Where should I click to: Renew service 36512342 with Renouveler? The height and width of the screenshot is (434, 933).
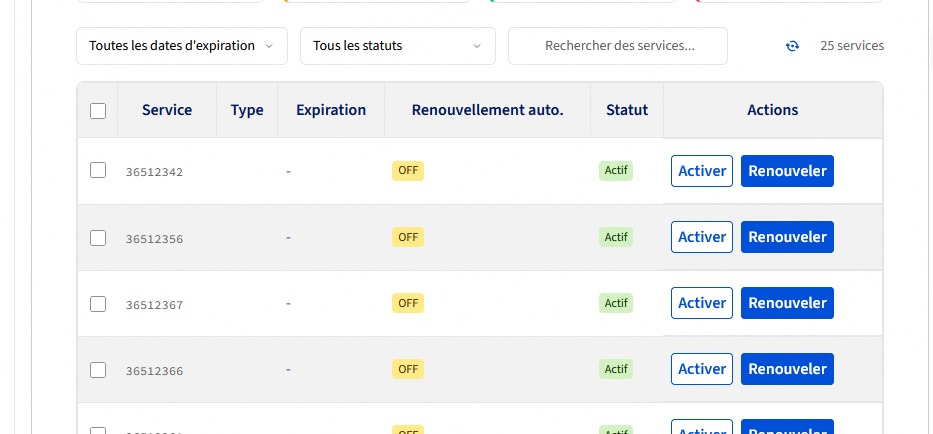click(787, 171)
